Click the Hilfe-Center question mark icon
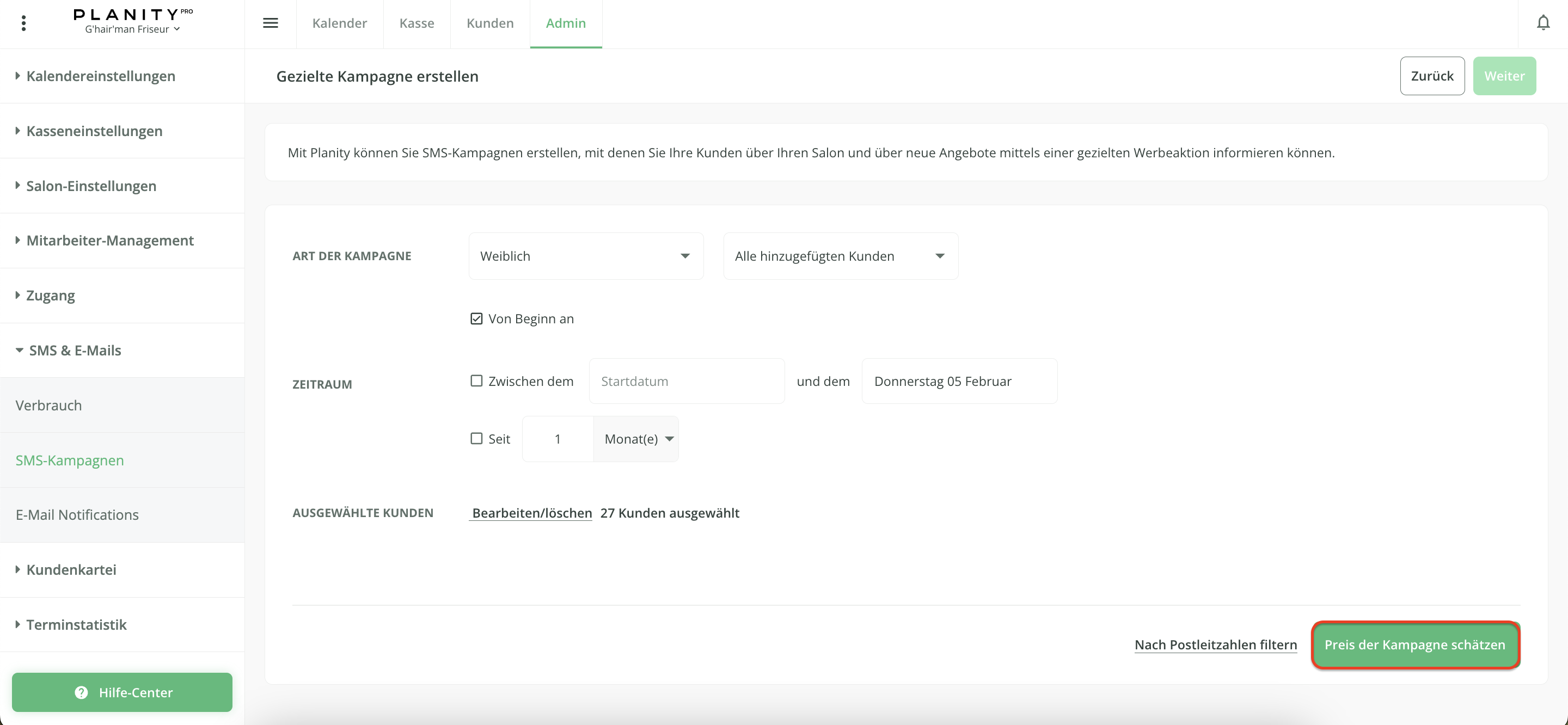Viewport: 1568px width, 725px height. [81, 692]
